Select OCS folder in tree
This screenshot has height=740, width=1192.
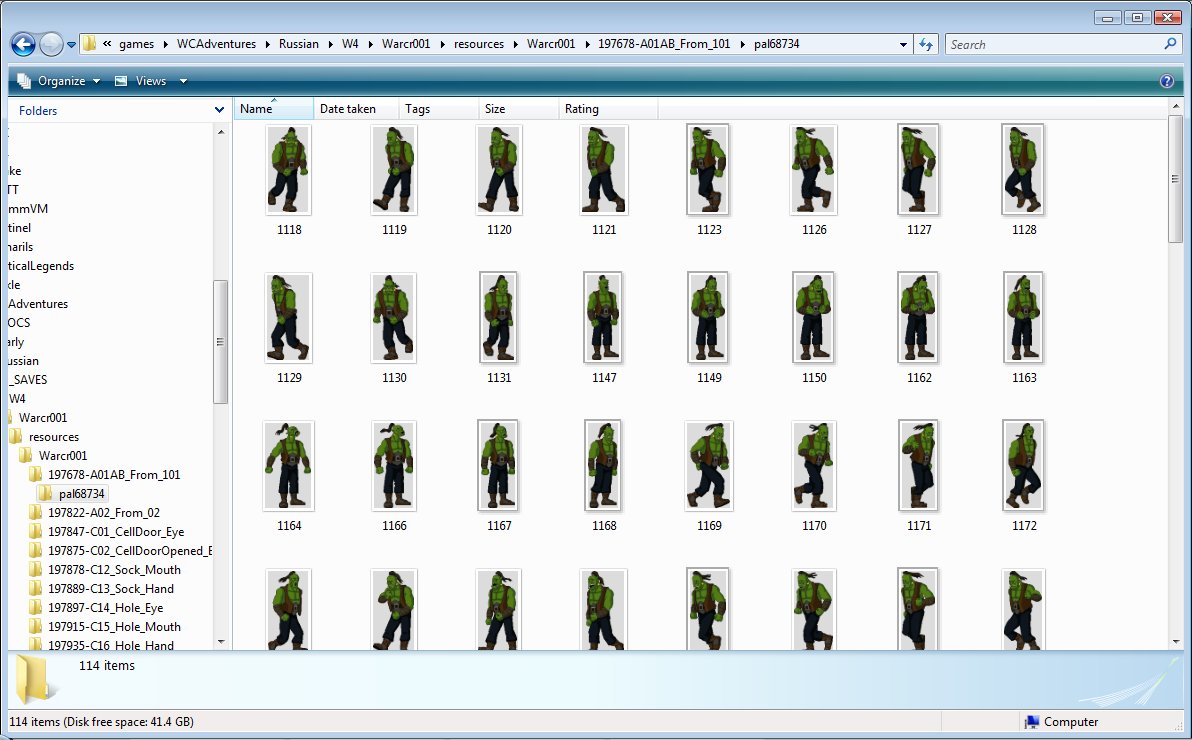pos(19,322)
